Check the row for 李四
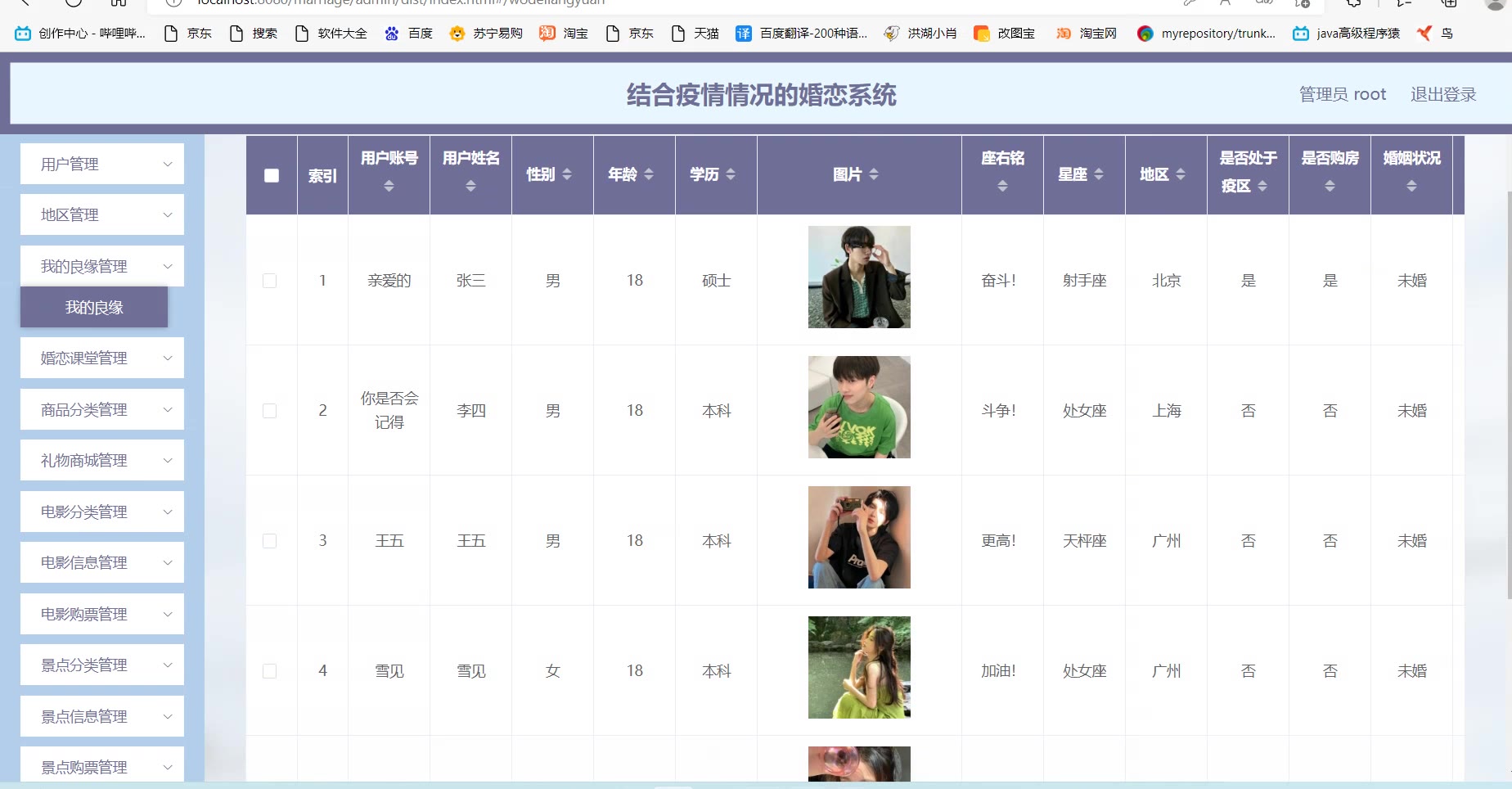 click(x=269, y=411)
